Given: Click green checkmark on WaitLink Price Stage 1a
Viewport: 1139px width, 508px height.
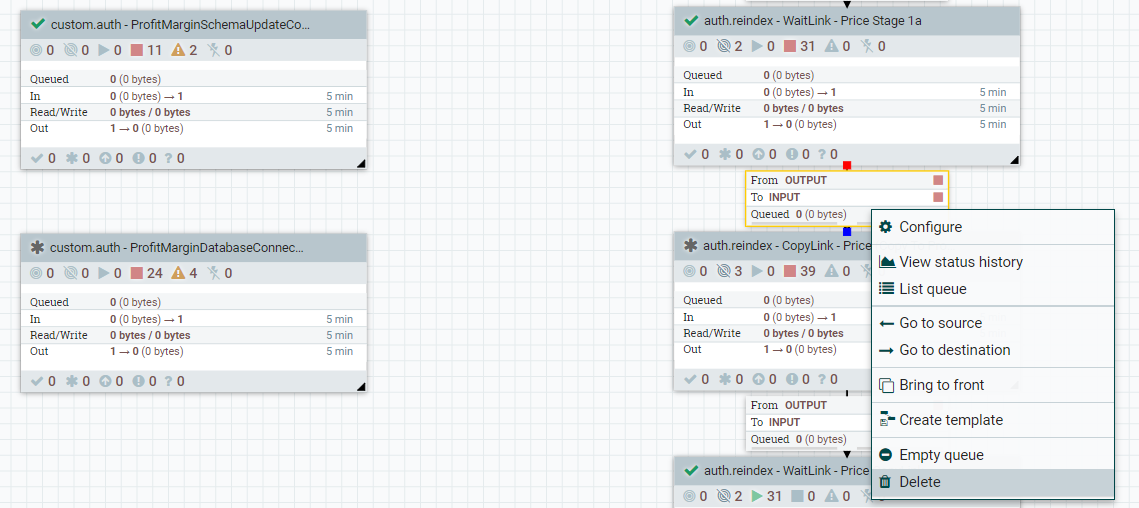Looking at the screenshot, I should [x=692, y=20].
